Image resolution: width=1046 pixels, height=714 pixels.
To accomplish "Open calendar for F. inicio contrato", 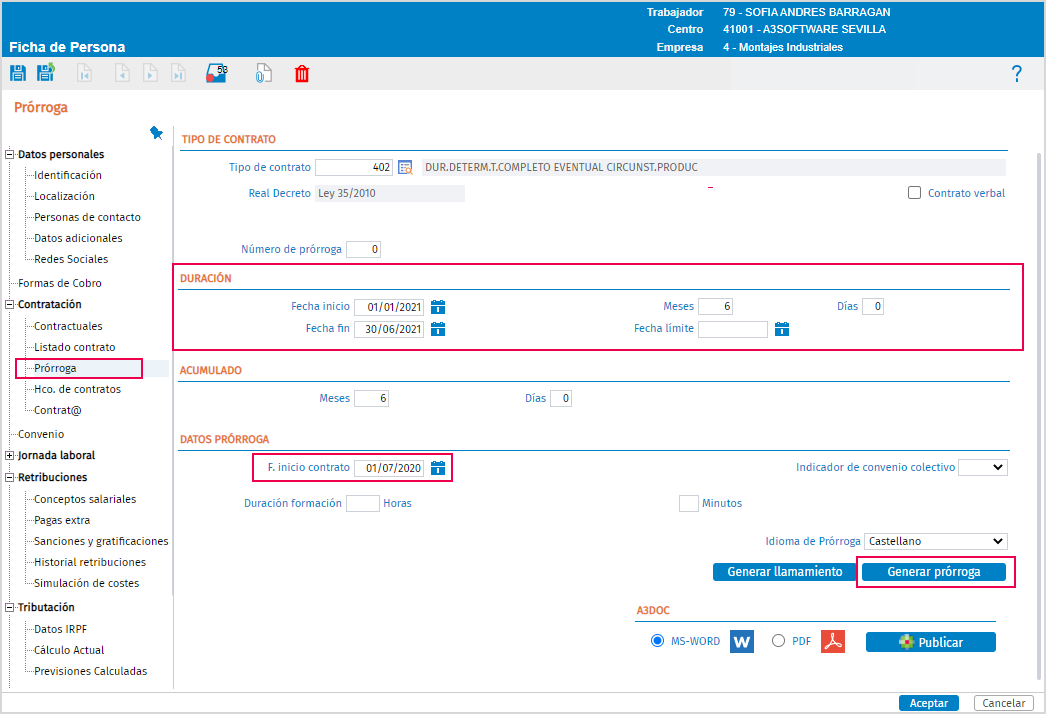I will [x=438, y=468].
